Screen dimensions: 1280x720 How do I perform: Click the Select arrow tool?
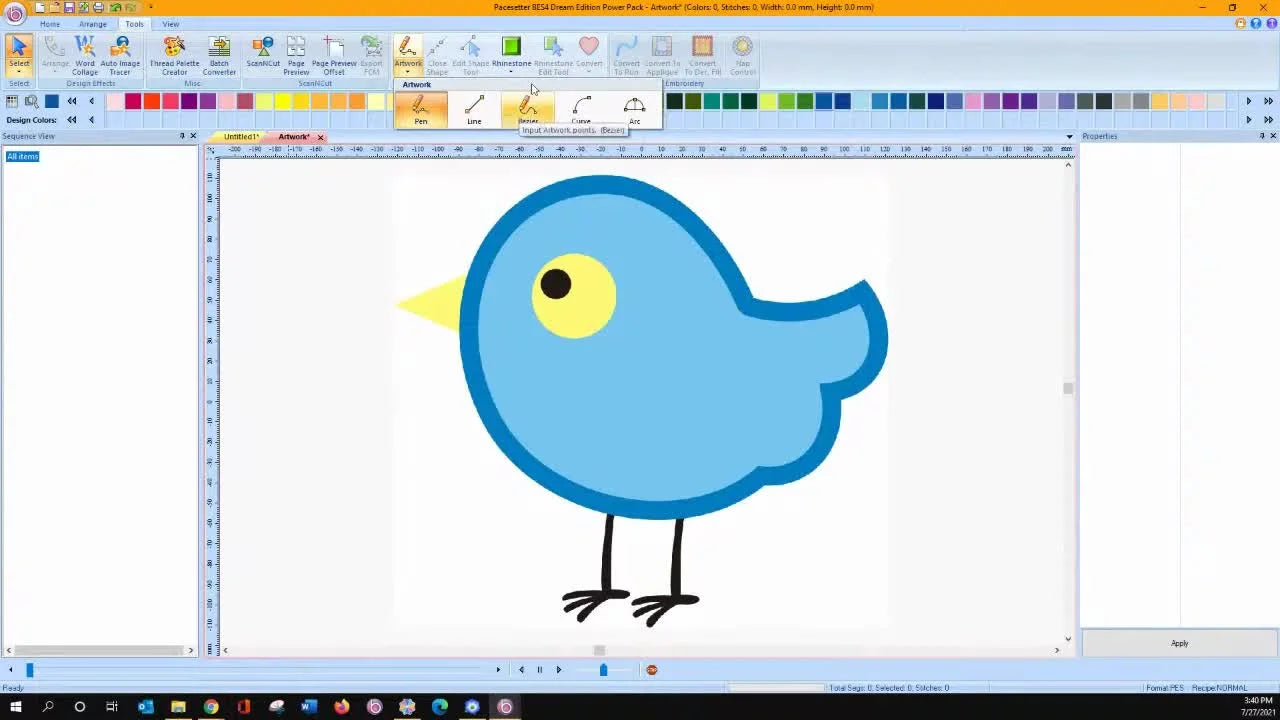click(19, 47)
